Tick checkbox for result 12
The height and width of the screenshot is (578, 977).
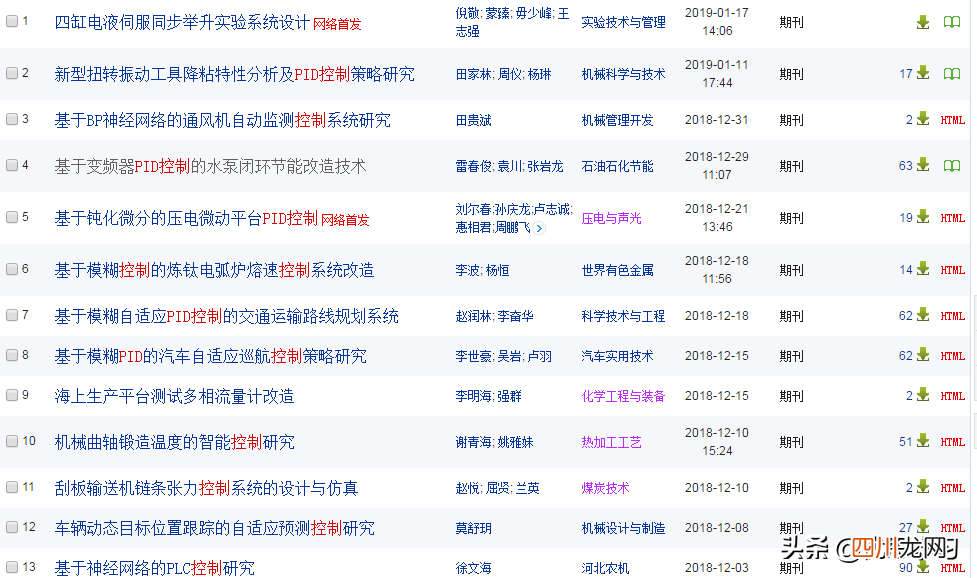(x=12, y=527)
